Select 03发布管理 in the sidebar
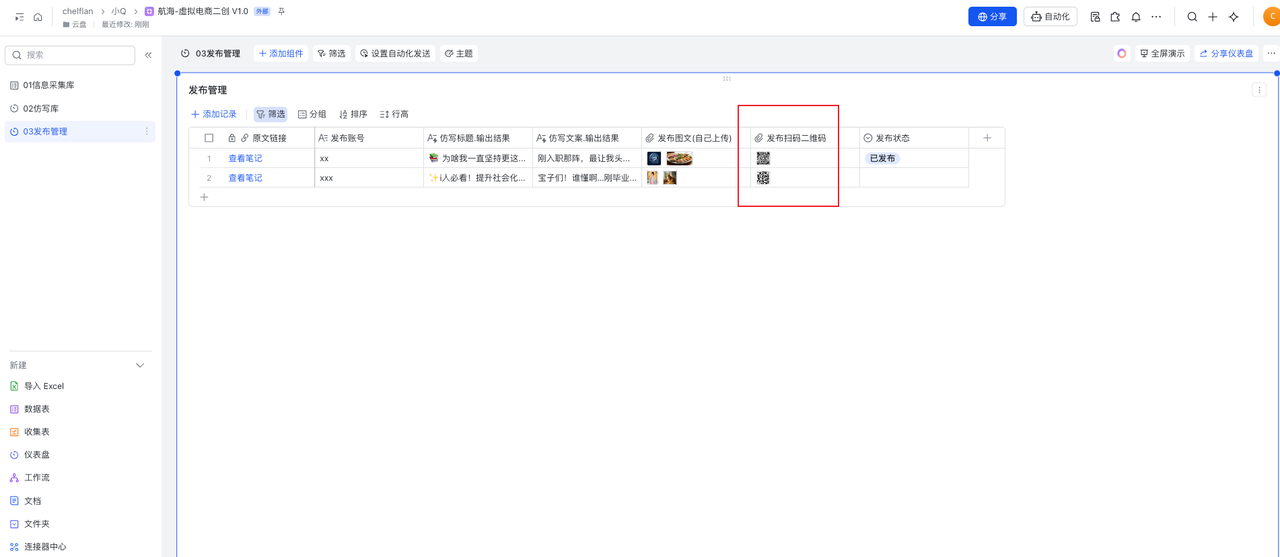 point(80,131)
